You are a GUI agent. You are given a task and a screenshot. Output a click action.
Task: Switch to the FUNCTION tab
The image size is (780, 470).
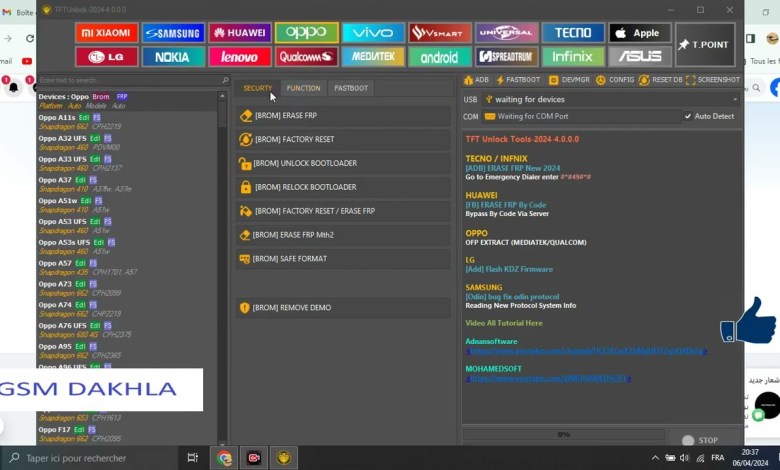(x=303, y=88)
